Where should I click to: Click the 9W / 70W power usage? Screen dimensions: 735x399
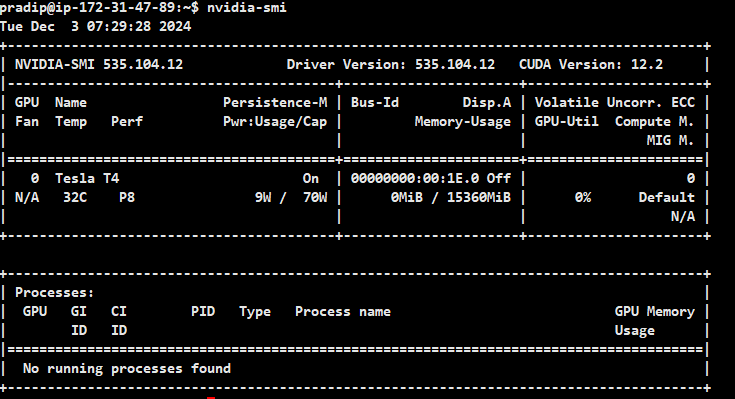[291, 197]
